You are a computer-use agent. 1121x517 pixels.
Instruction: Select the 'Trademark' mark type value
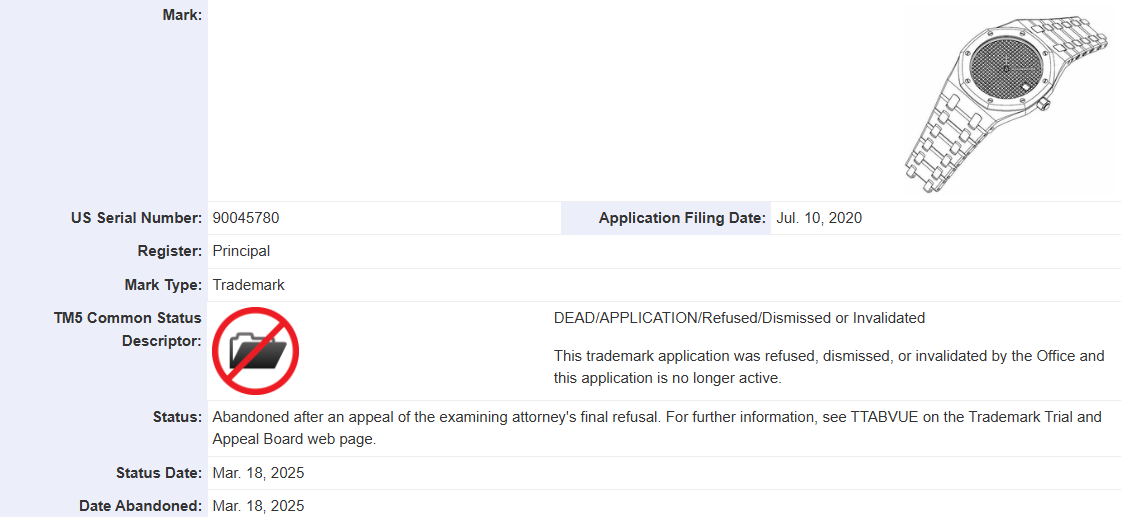coord(249,285)
